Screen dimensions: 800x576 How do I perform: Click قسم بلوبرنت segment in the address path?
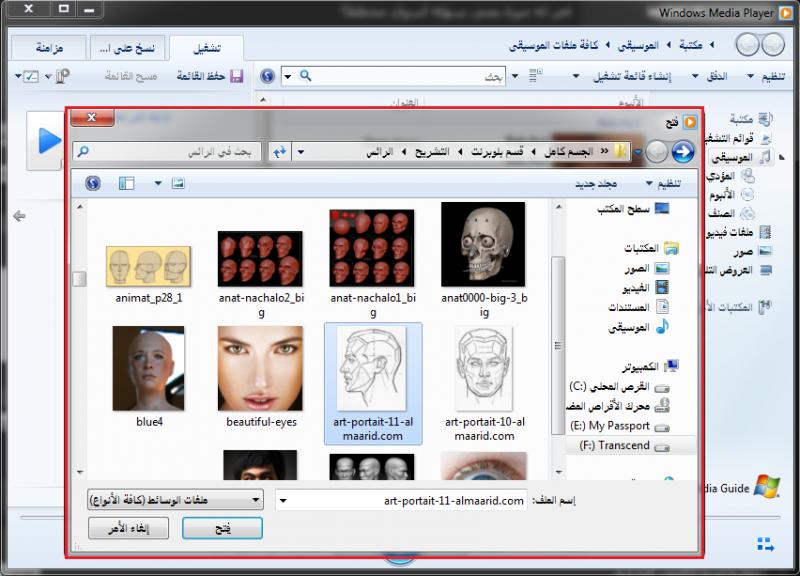point(497,152)
